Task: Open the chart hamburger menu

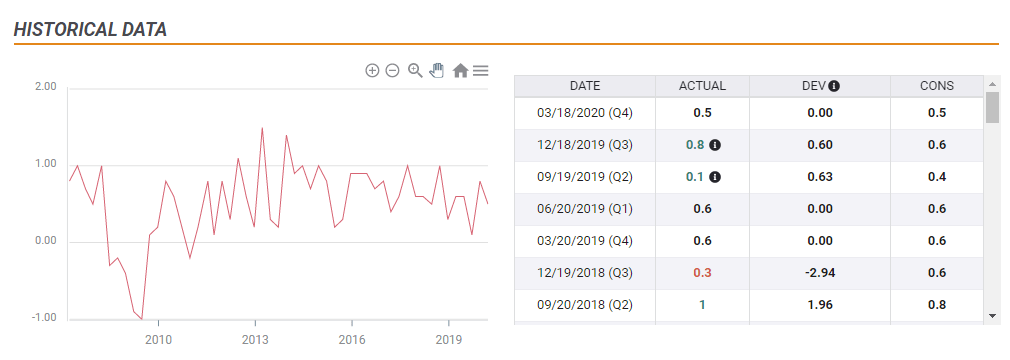Action: 481,71
